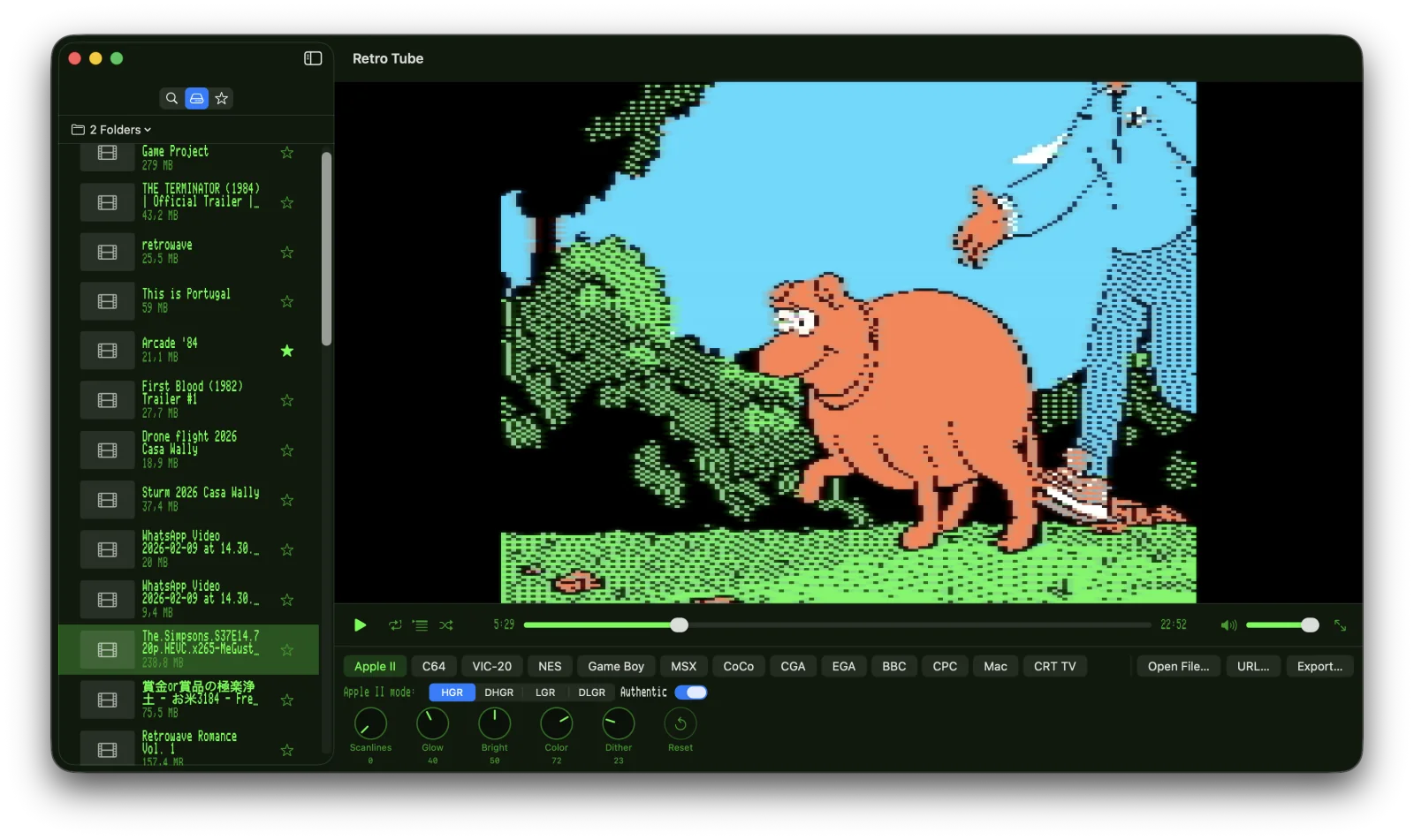Image resolution: width=1414 pixels, height=840 pixels.
Task: Click the Scanlines knob
Action: pos(370,724)
